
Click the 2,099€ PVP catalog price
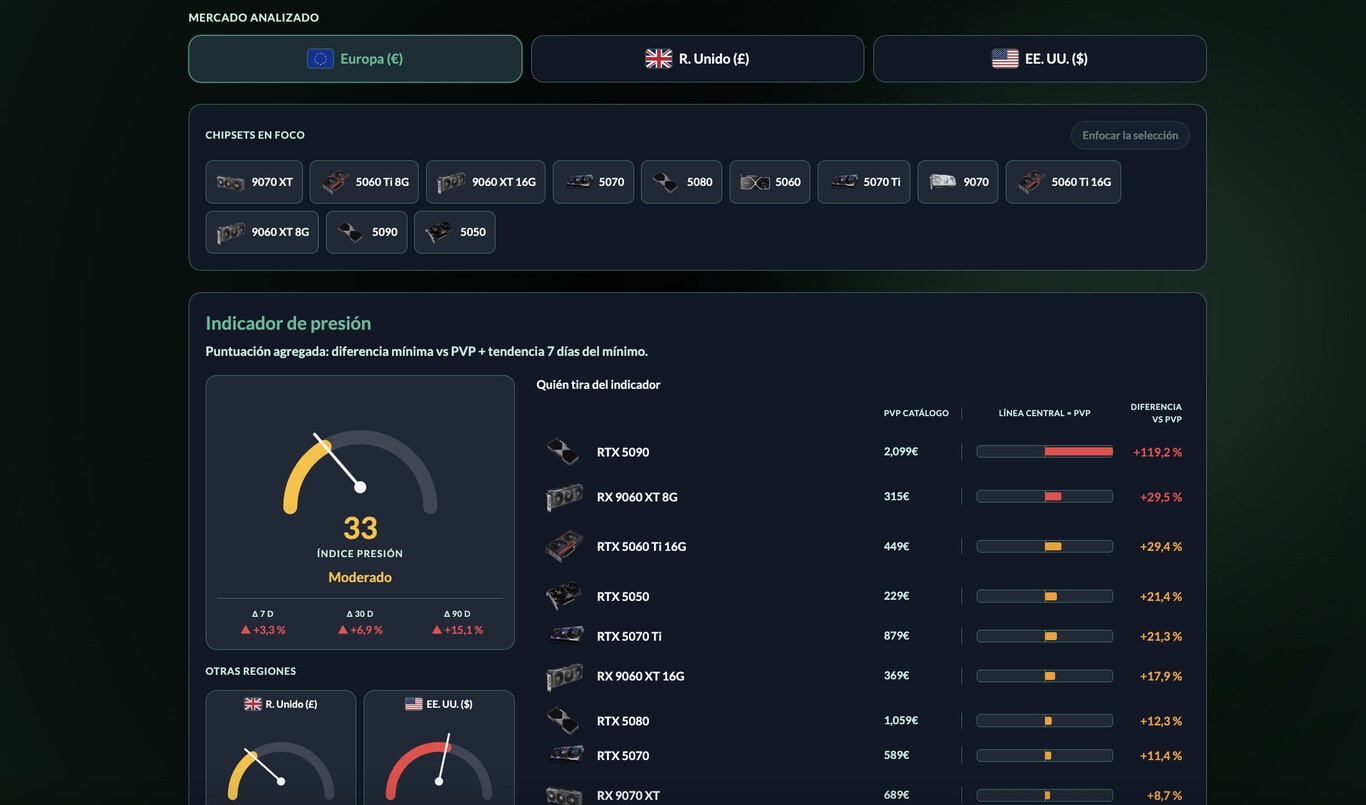(x=901, y=452)
